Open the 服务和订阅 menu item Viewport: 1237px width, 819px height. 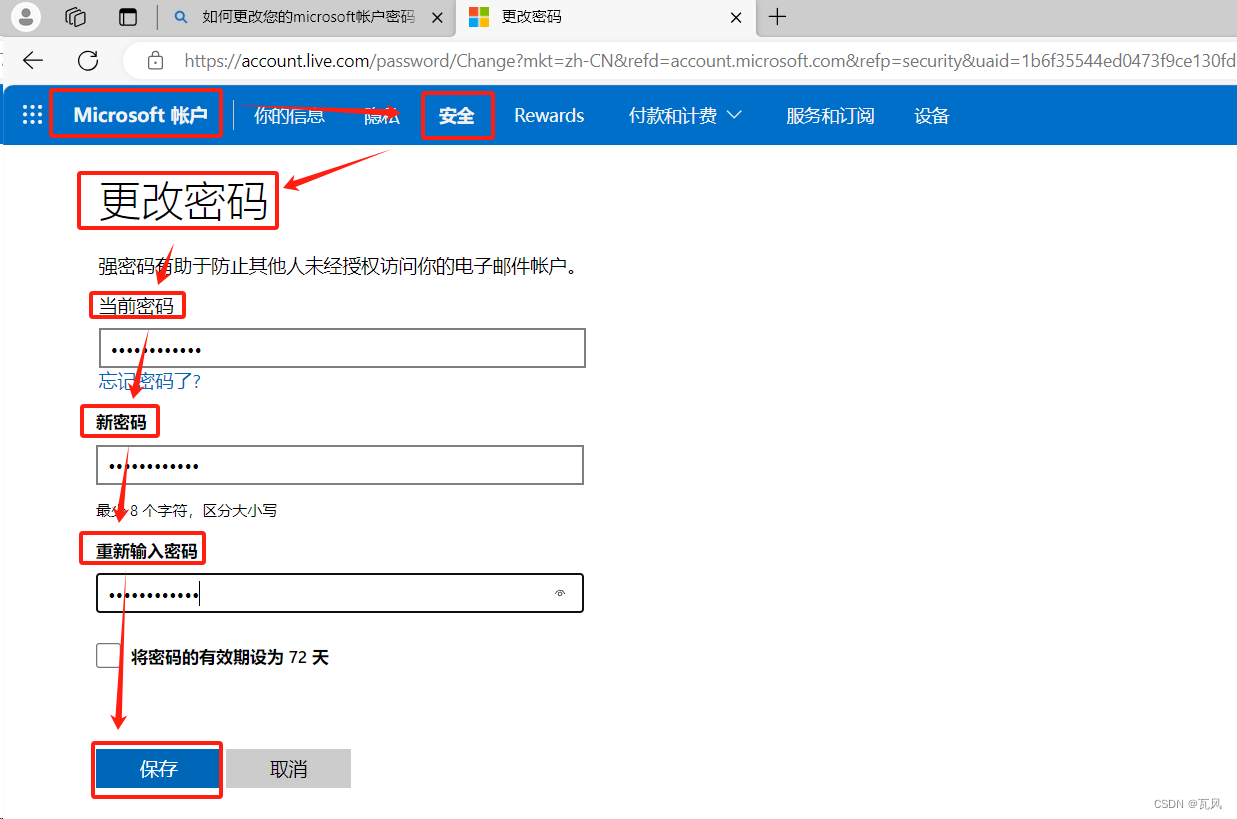(x=830, y=116)
